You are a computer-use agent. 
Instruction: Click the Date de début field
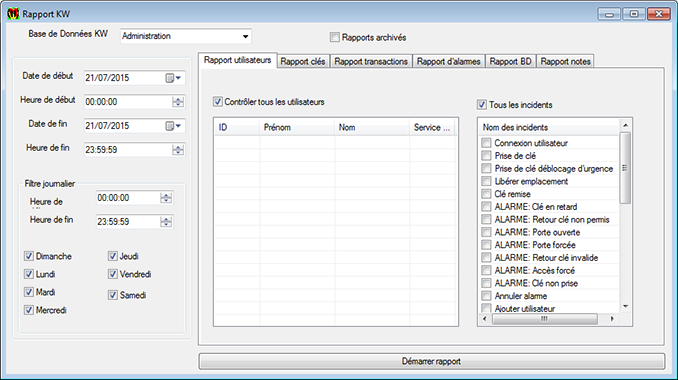tap(134, 78)
